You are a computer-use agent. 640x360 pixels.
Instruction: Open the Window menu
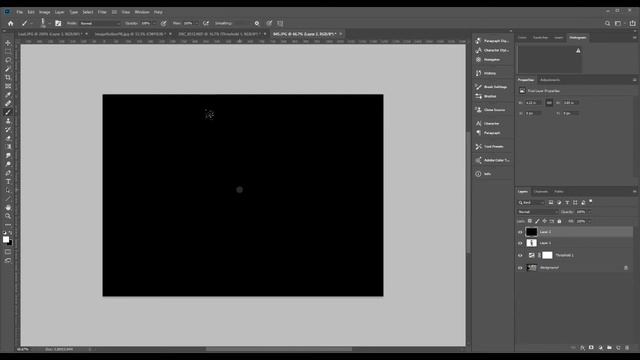click(142, 12)
